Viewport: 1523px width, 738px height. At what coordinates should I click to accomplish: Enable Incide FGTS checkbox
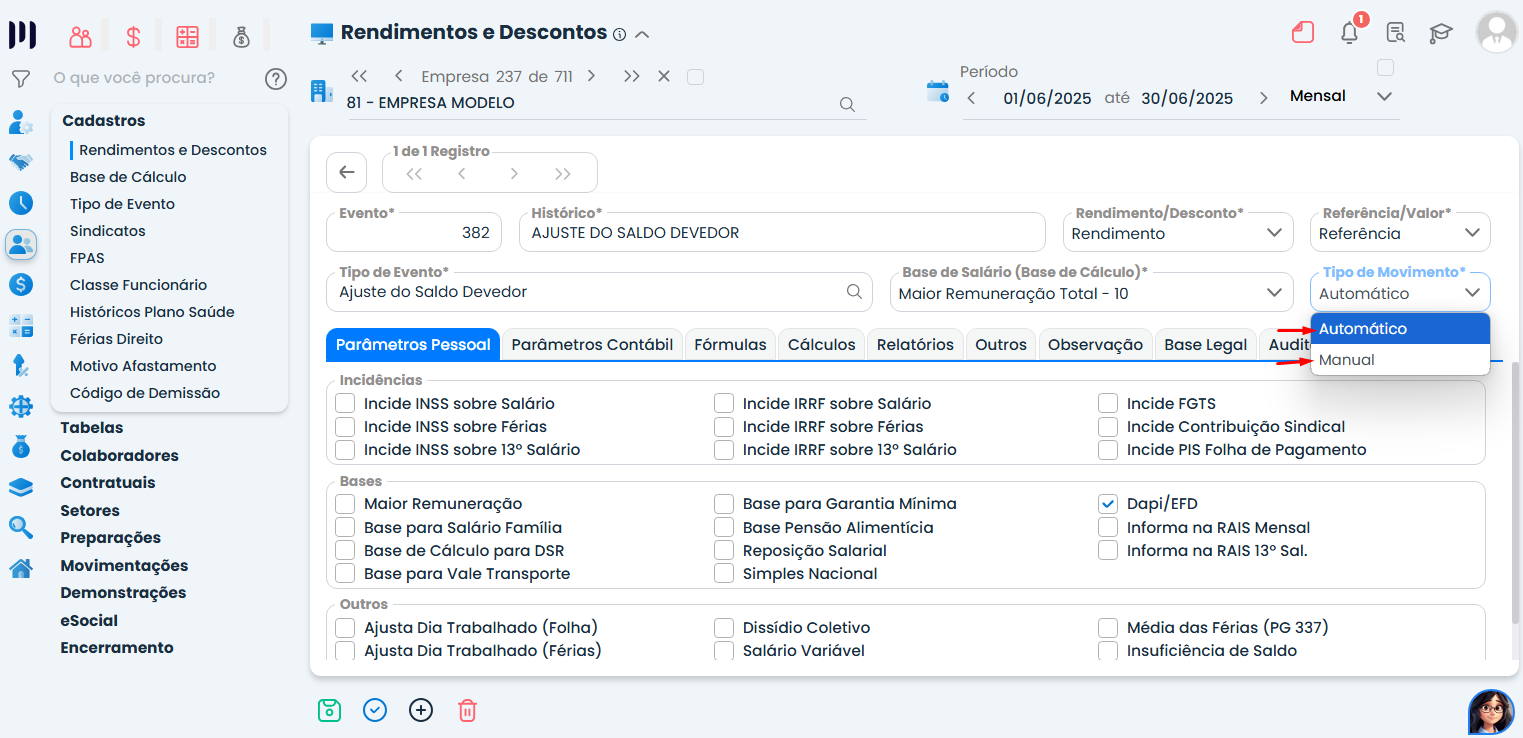(x=1108, y=404)
